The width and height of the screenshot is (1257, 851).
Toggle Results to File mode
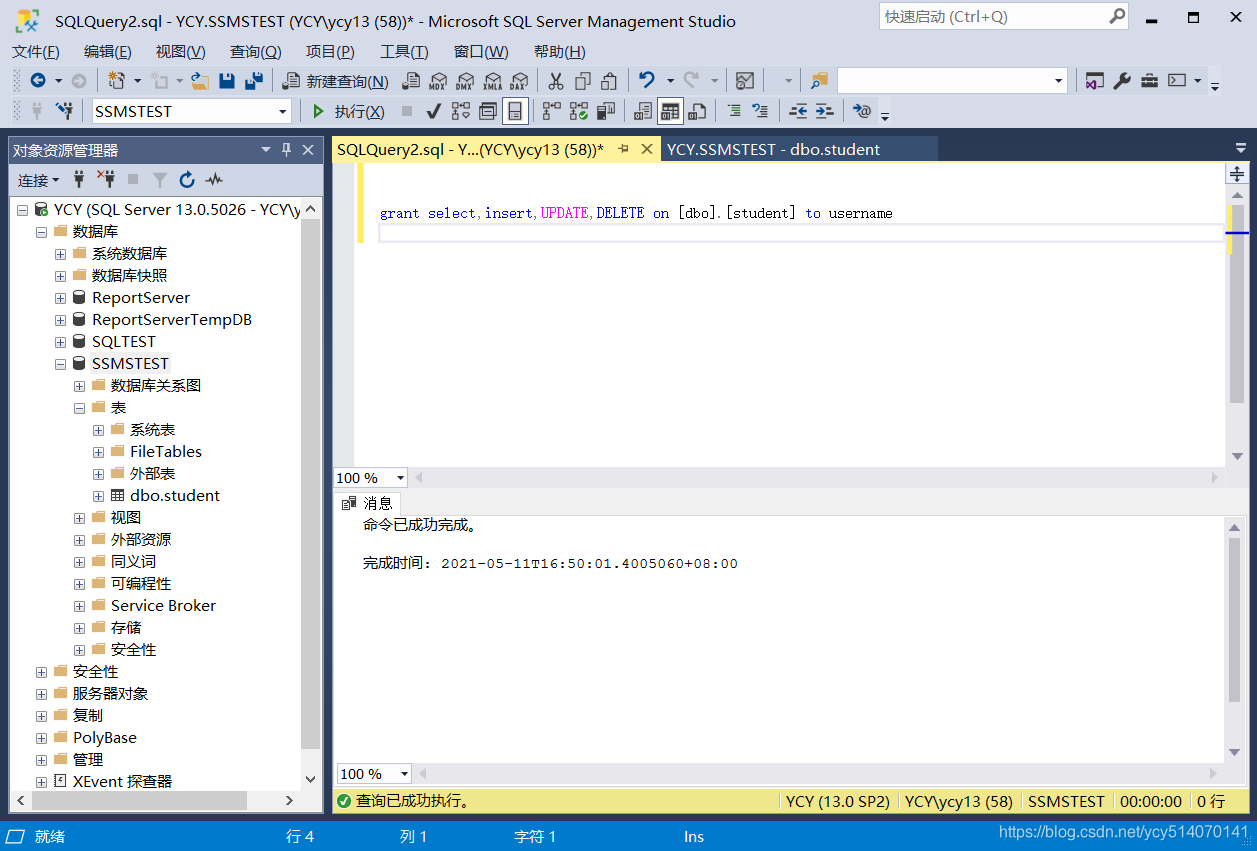point(697,111)
